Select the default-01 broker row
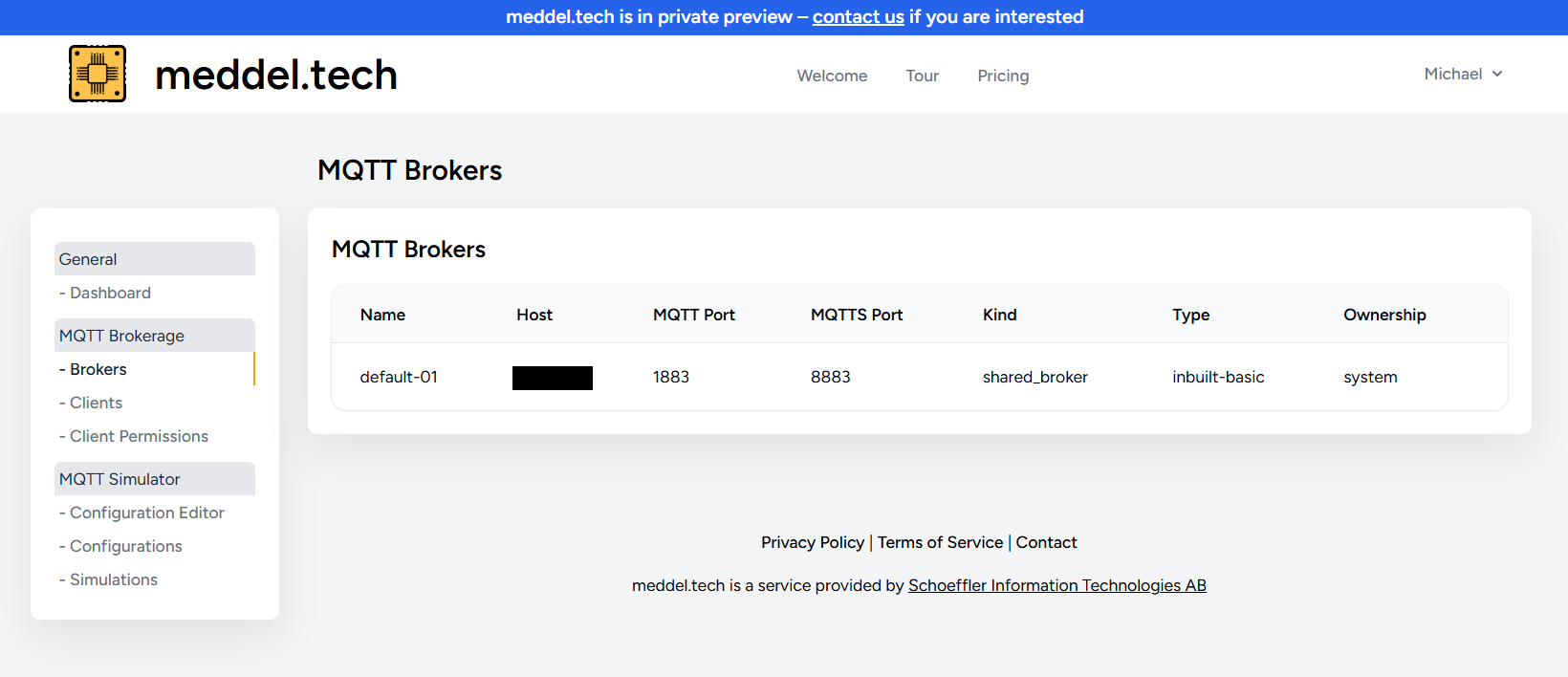Image resolution: width=1568 pixels, height=677 pixels. [920, 377]
